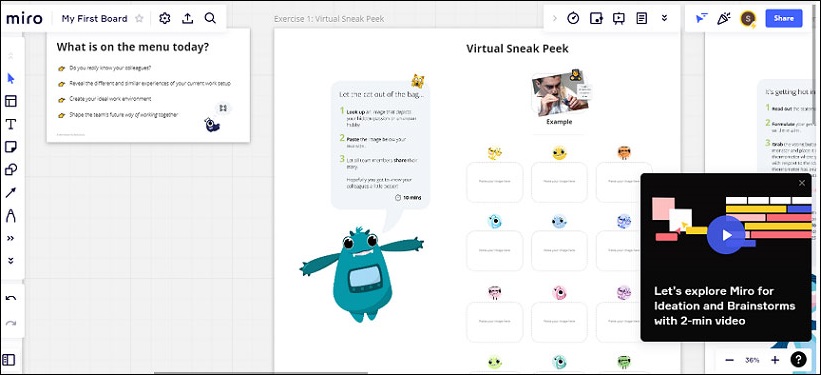
Task: Open the user avatar S
Action: point(748,19)
